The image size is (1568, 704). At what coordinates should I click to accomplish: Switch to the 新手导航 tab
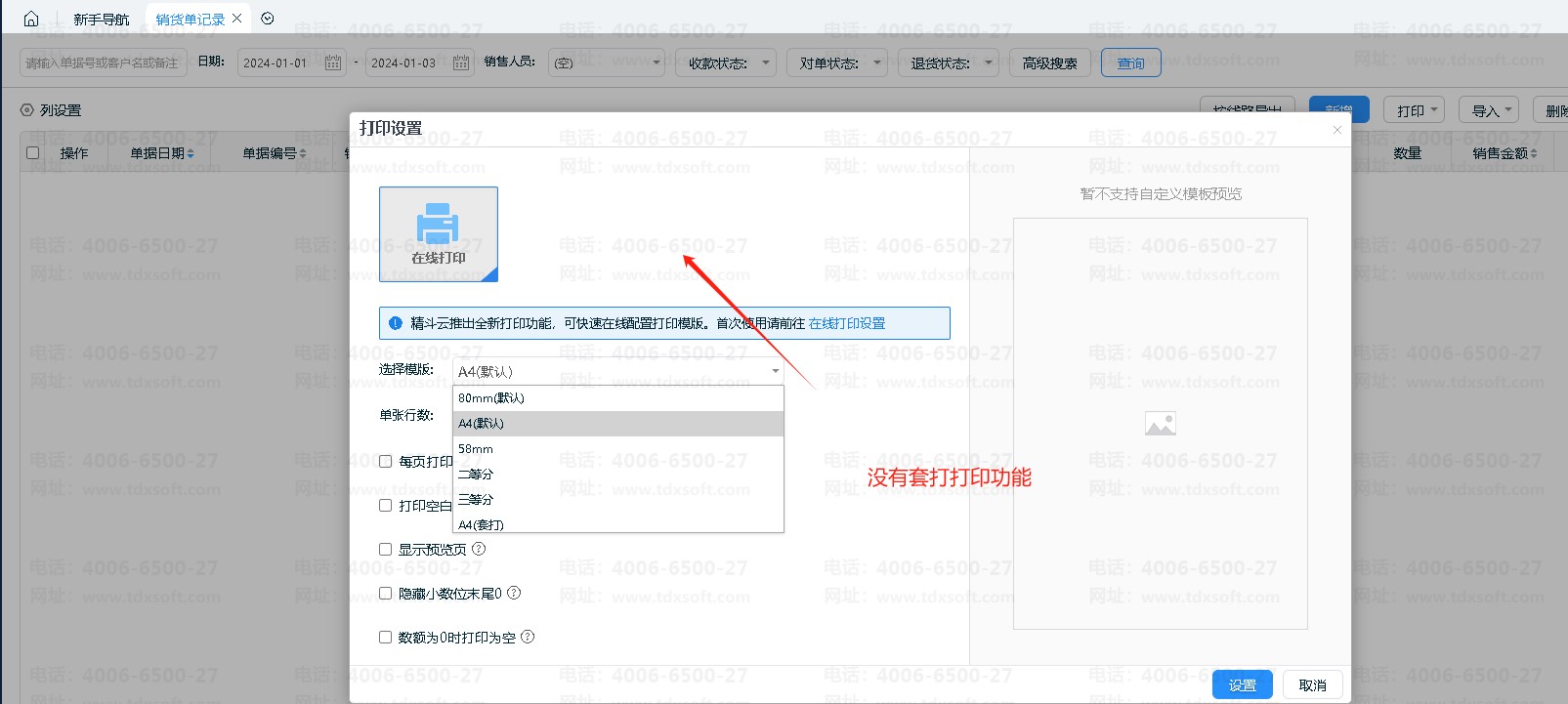[101, 20]
